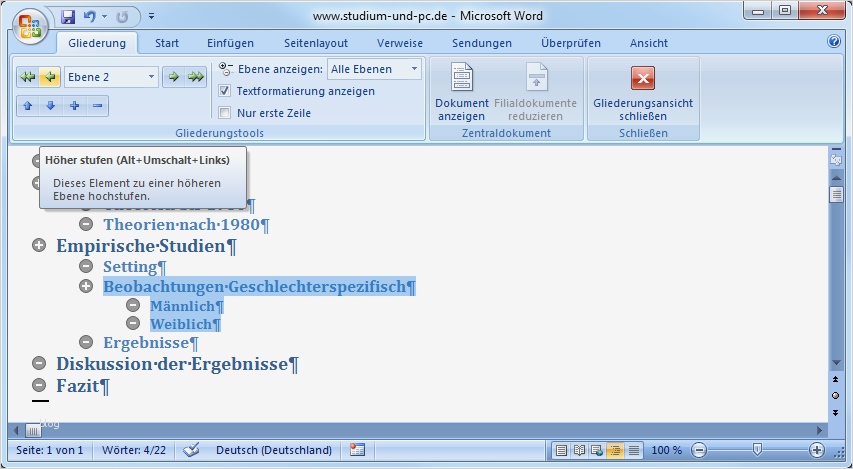The image size is (853, 469).
Task: Promote to Heading 1 double-arrow
Action: coord(28,77)
